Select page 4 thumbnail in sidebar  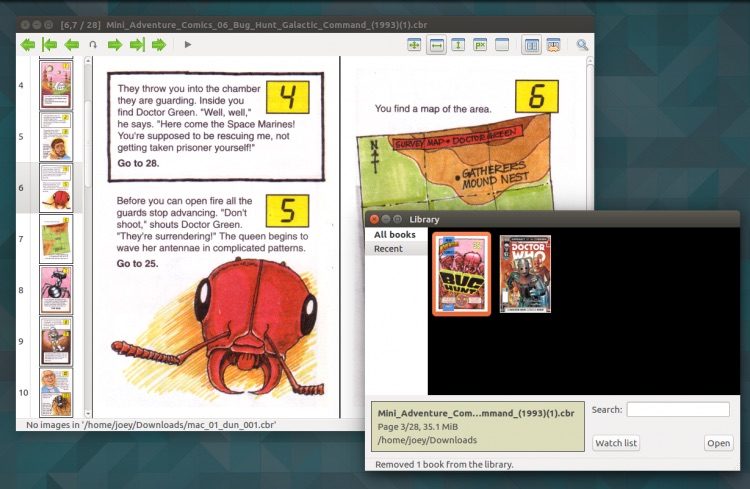pos(56,85)
